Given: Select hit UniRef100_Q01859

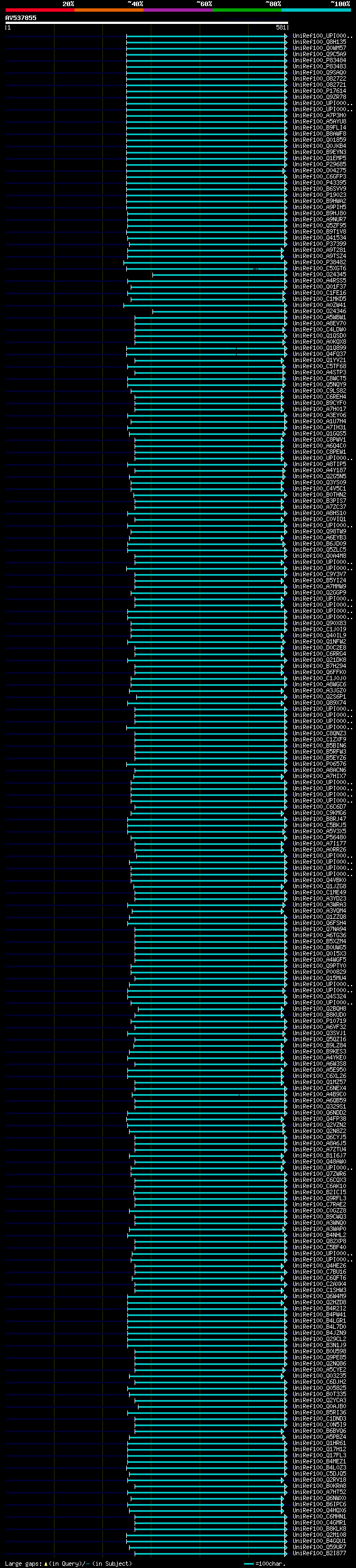Looking at the screenshot, I should (319, 140).
